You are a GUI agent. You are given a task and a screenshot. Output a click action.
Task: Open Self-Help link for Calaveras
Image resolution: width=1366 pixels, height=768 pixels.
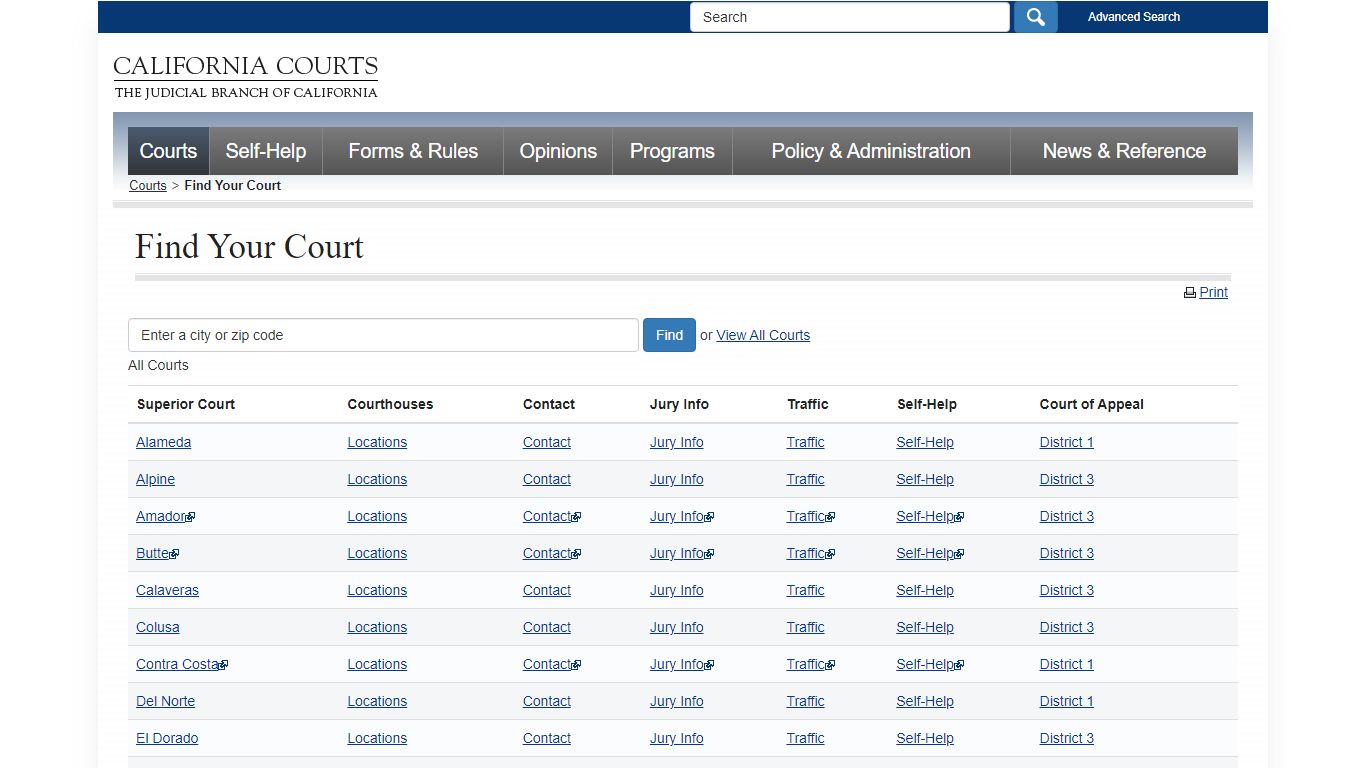[x=925, y=590]
